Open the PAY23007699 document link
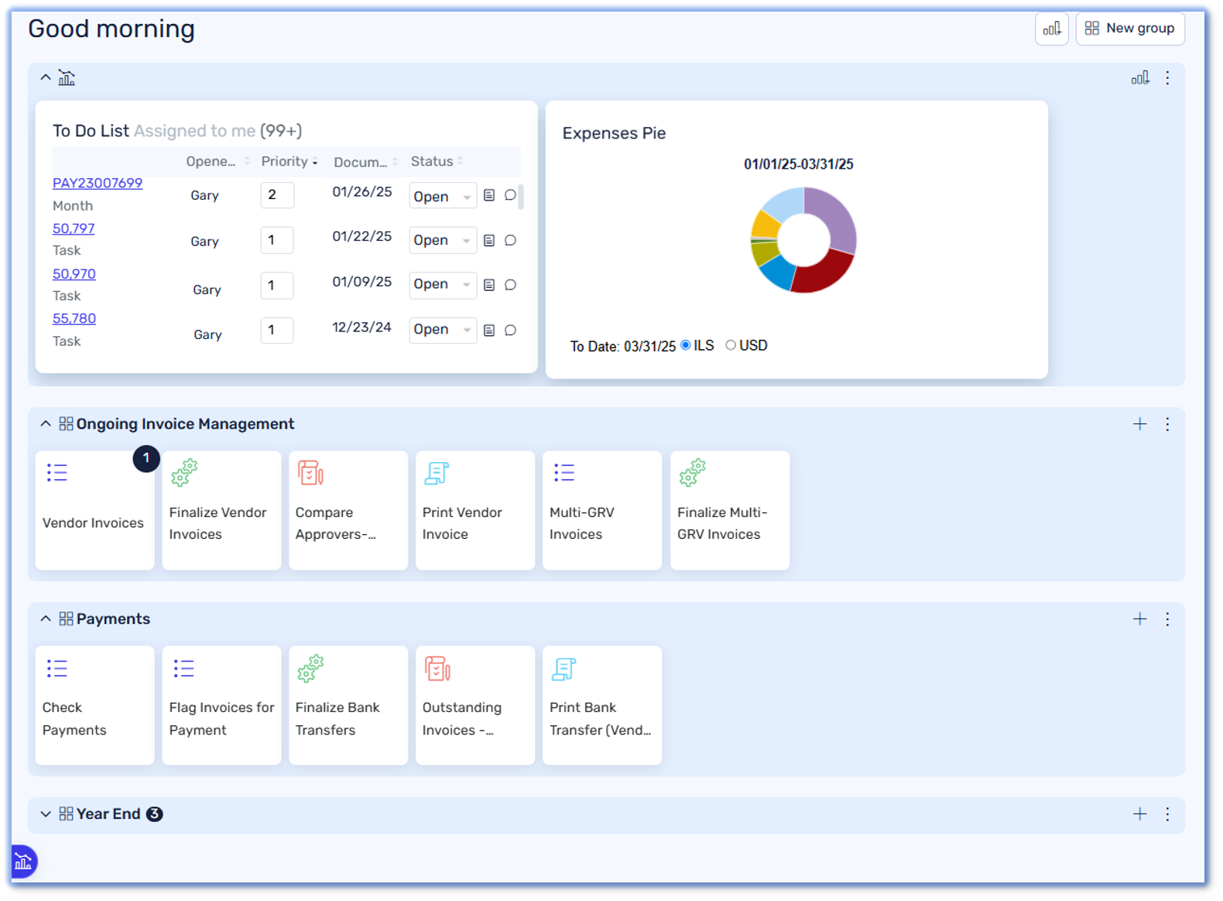Viewport: 1223px width, 901px height. coord(96,183)
